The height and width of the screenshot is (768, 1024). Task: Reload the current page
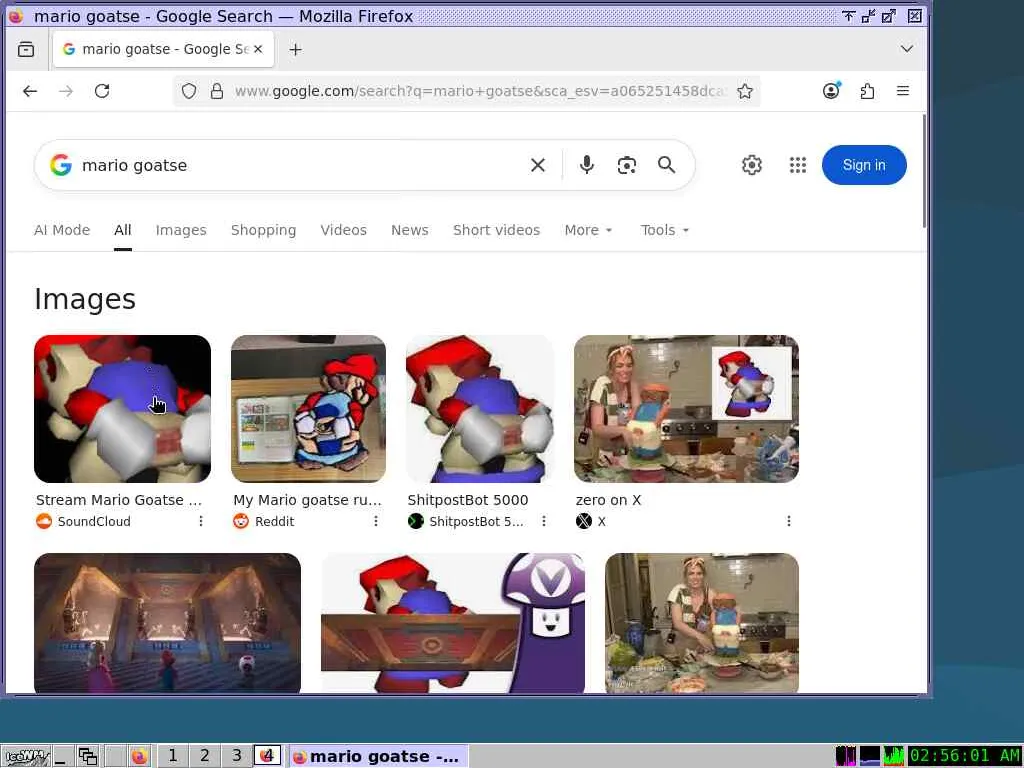[102, 91]
